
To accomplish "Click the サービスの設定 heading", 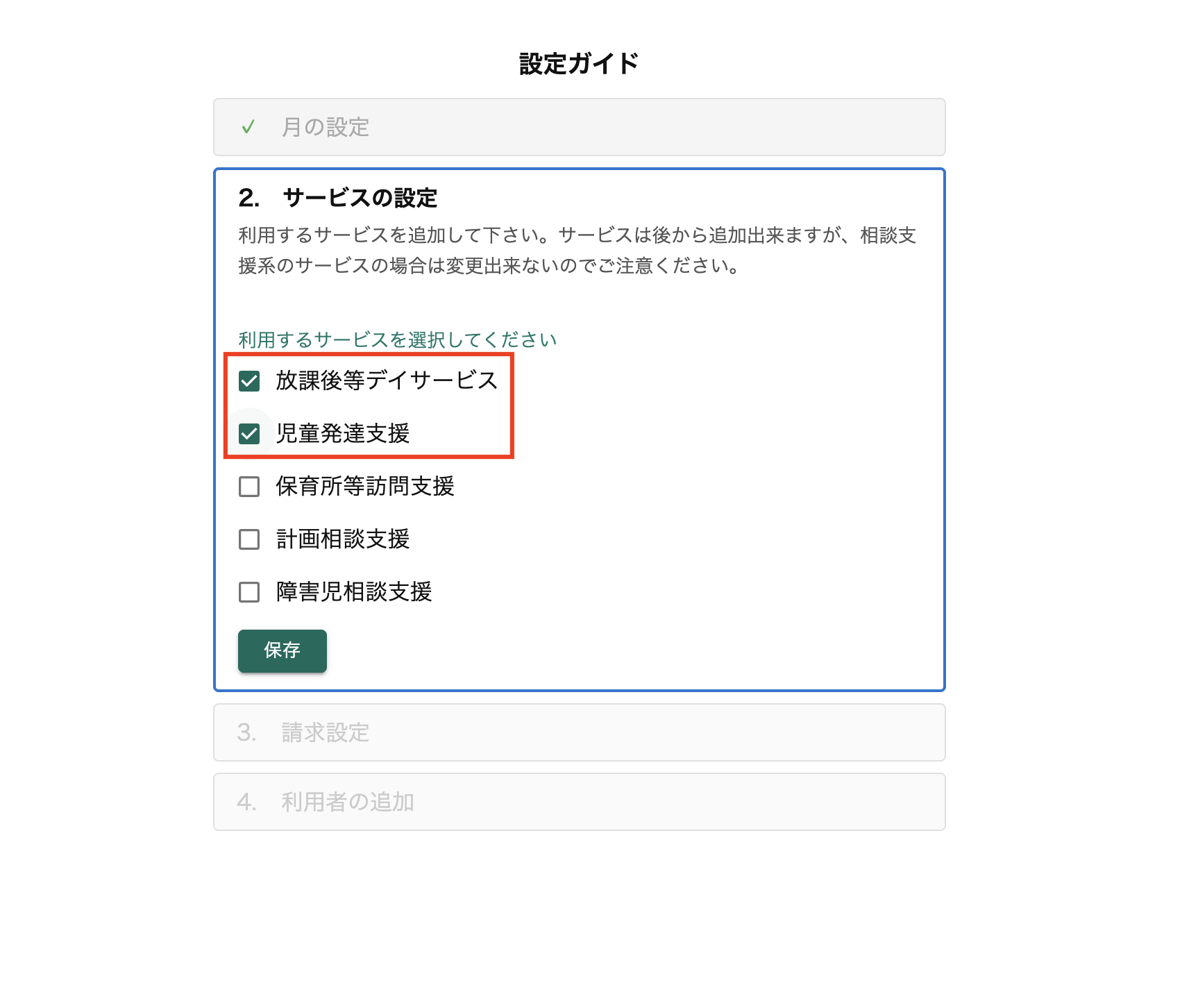I will tap(360, 198).
